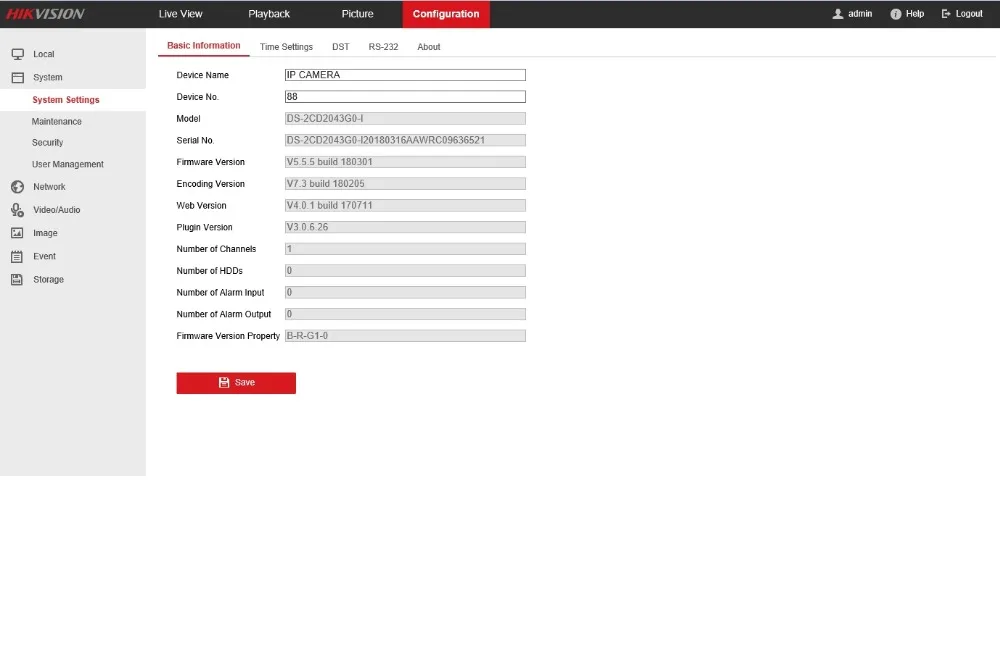Screen dimensions: 1000x652
Task: Save the basic information settings
Action: (x=236, y=383)
